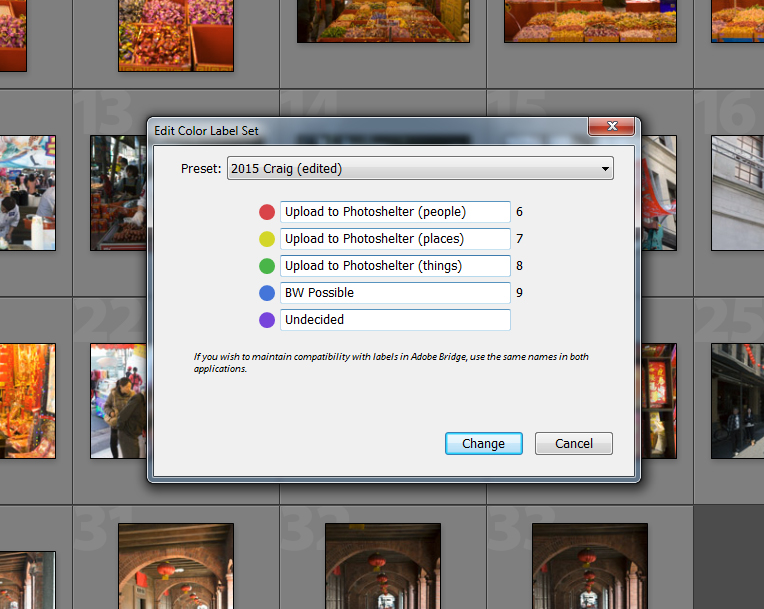Image resolution: width=764 pixels, height=609 pixels.
Task: Dismiss the dialog with Cancel
Action: (x=573, y=443)
